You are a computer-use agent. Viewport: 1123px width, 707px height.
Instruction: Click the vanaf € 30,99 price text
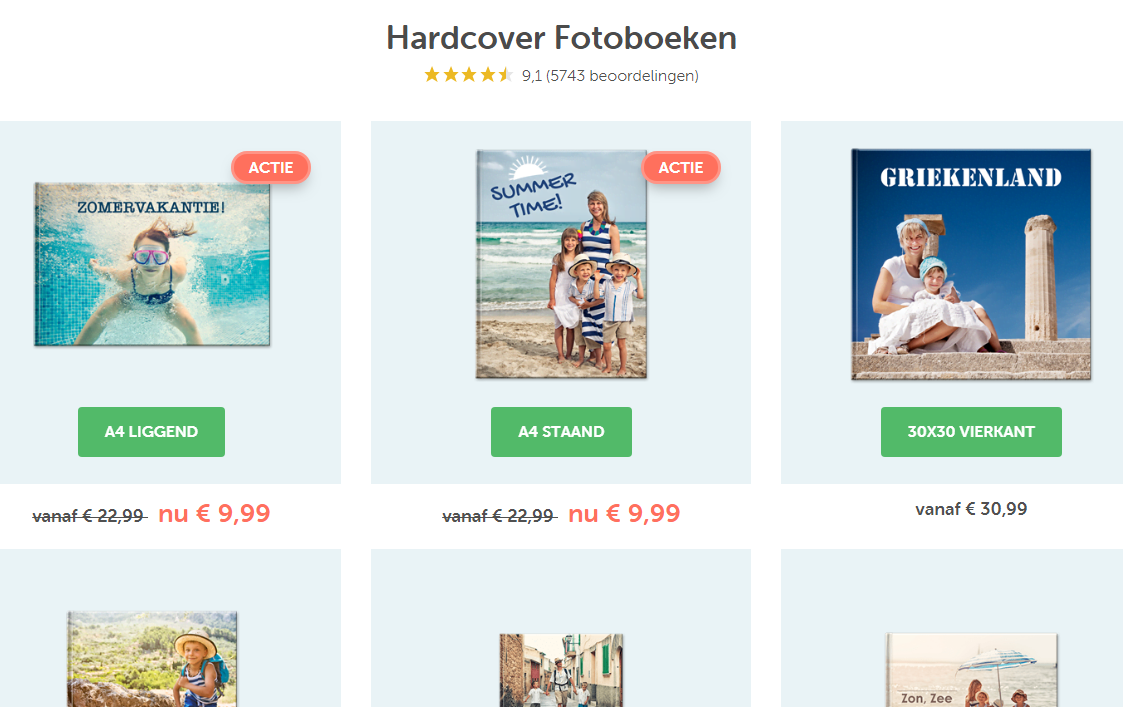(971, 509)
